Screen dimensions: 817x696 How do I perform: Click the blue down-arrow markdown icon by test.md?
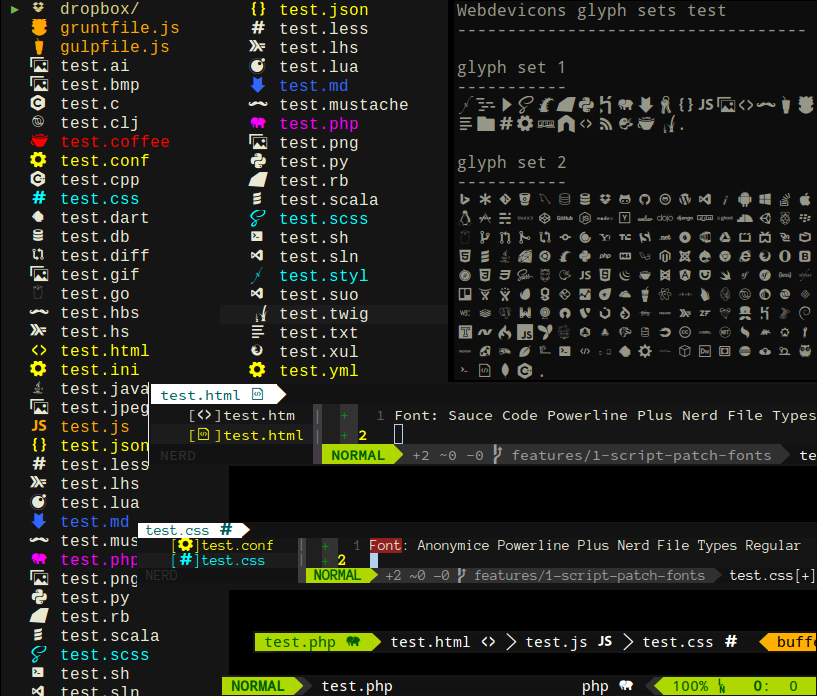[257, 85]
